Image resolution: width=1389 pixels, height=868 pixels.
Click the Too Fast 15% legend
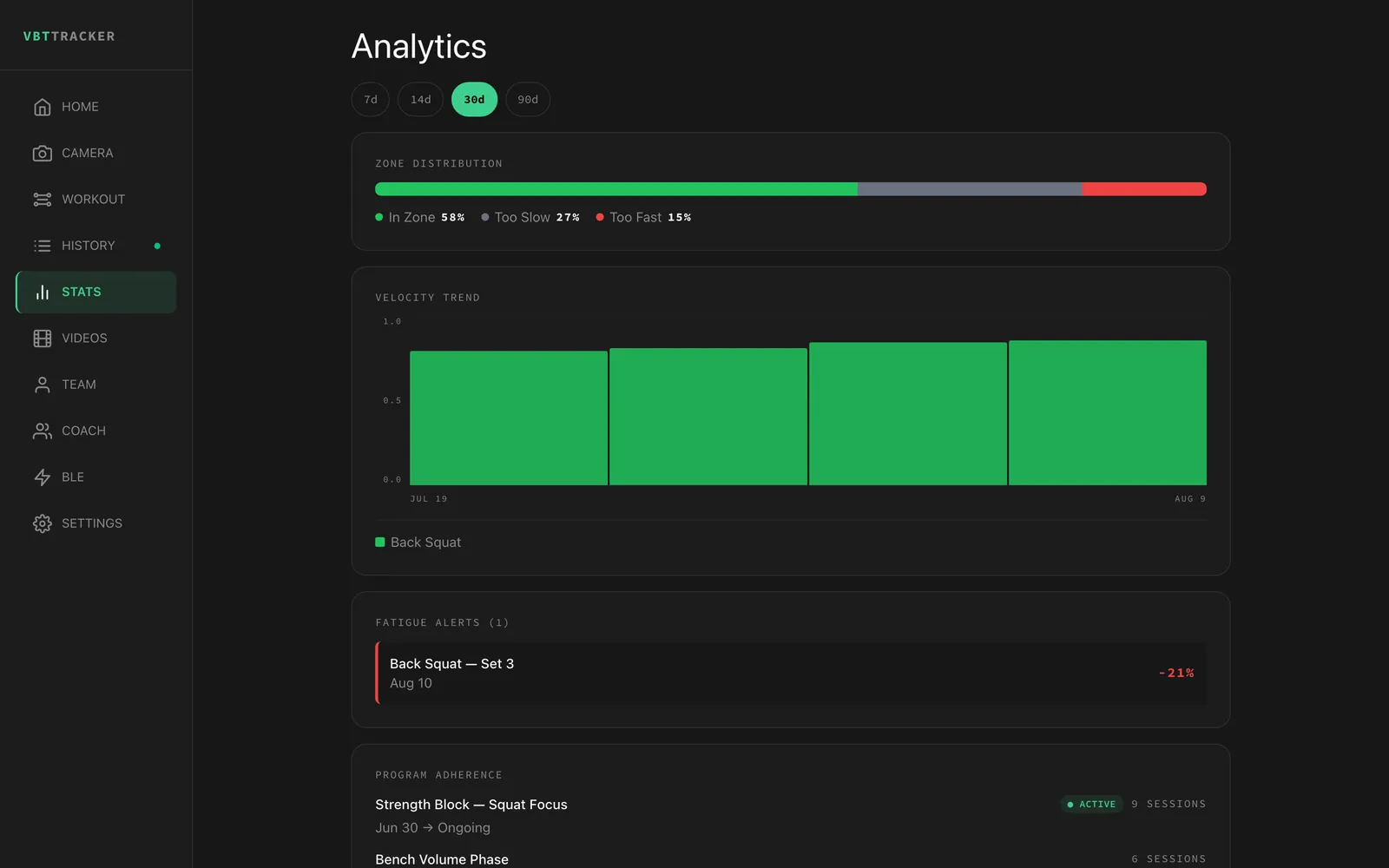click(643, 217)
